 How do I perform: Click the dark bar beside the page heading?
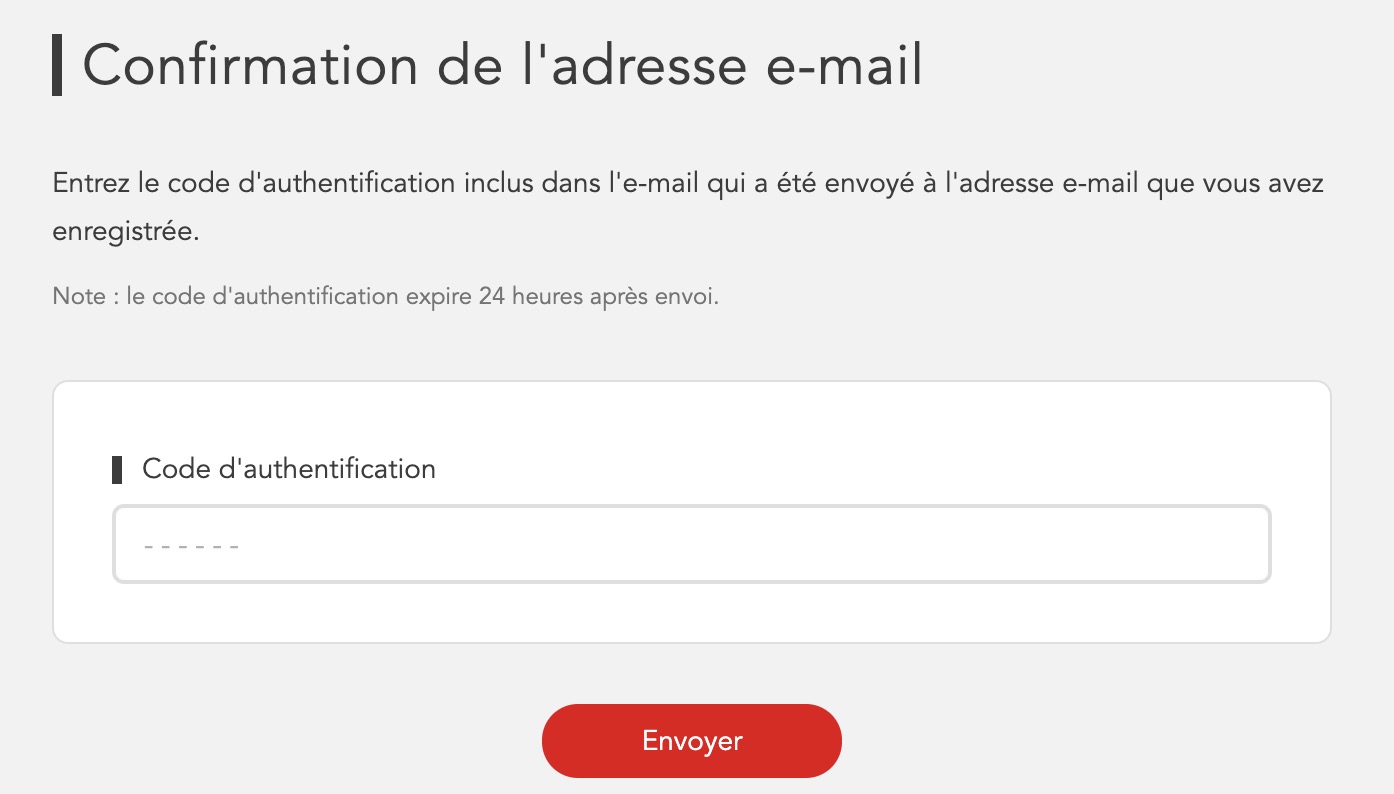coord(57,65)
